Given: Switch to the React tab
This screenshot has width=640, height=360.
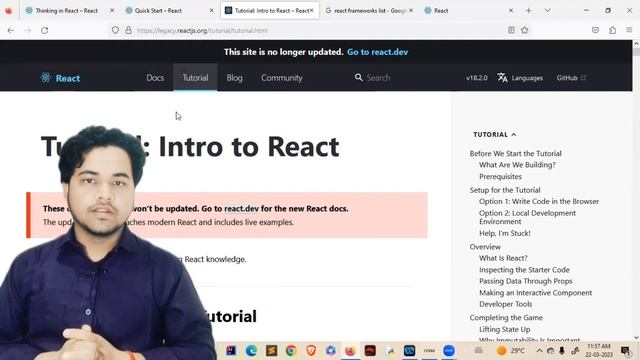Looking at the screenshot, I should pos(441,11).
